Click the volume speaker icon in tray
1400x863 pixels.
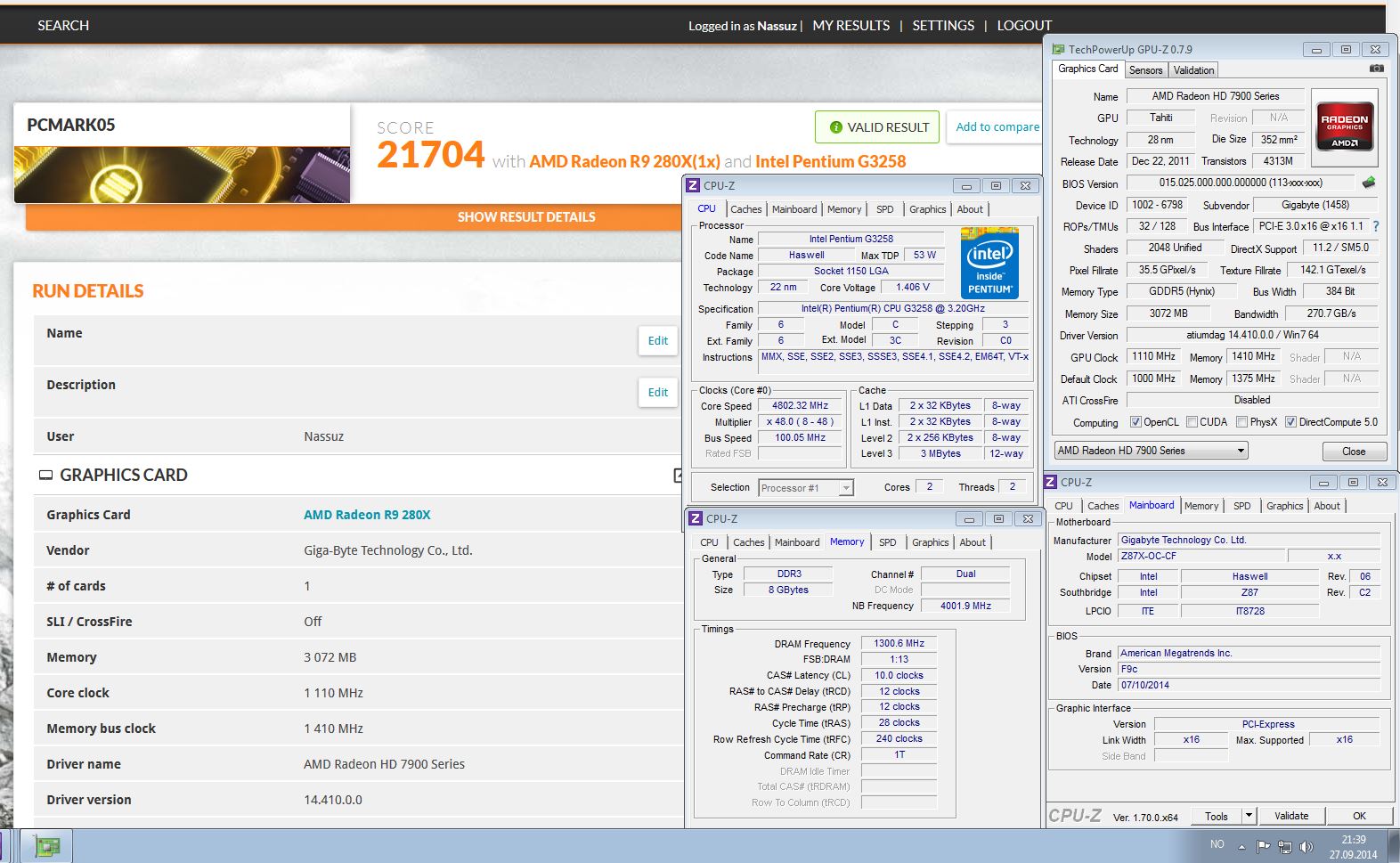click(1306, 846)
